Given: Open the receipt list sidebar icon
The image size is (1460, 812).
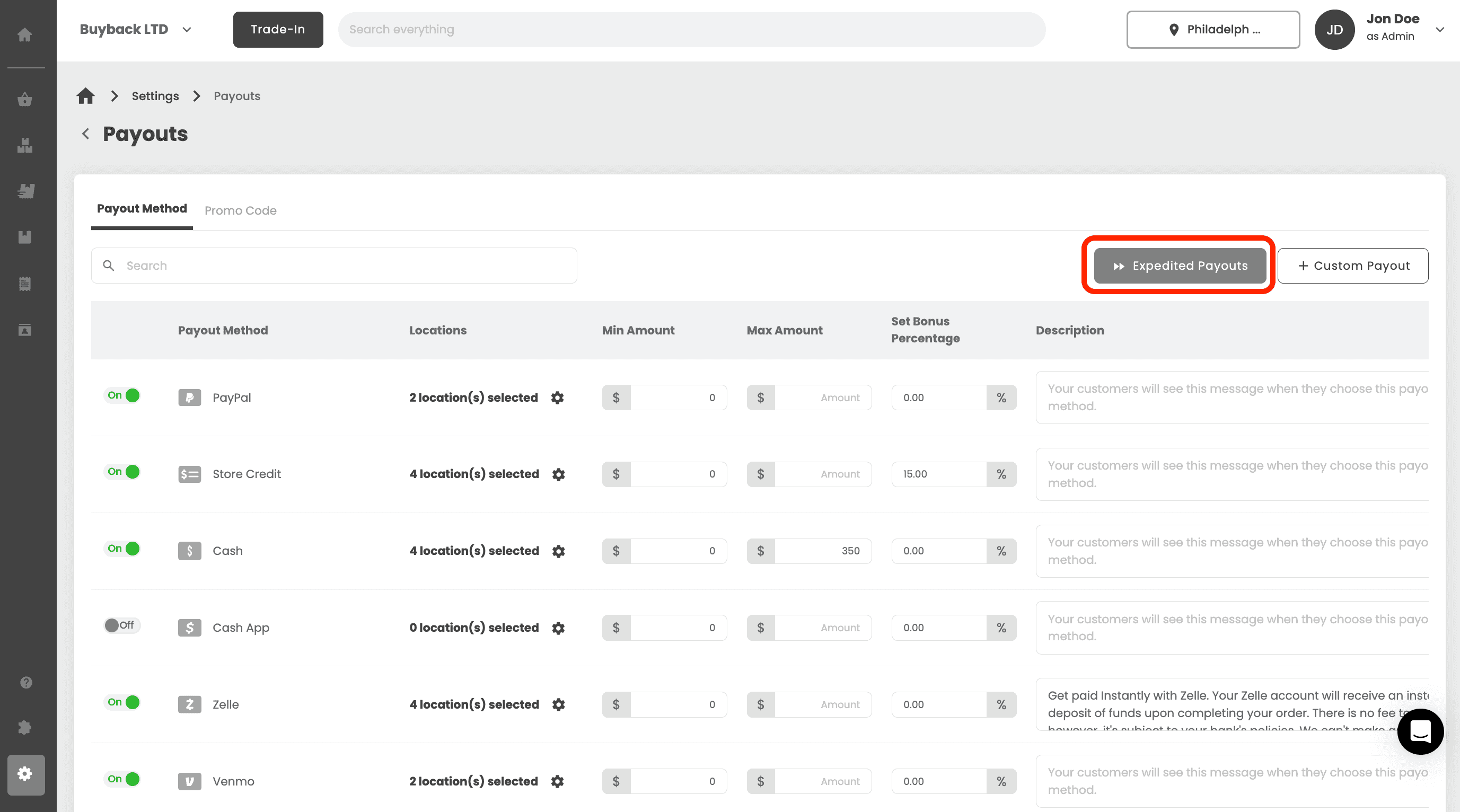Looking at the screenshot, I should point(25,284).
